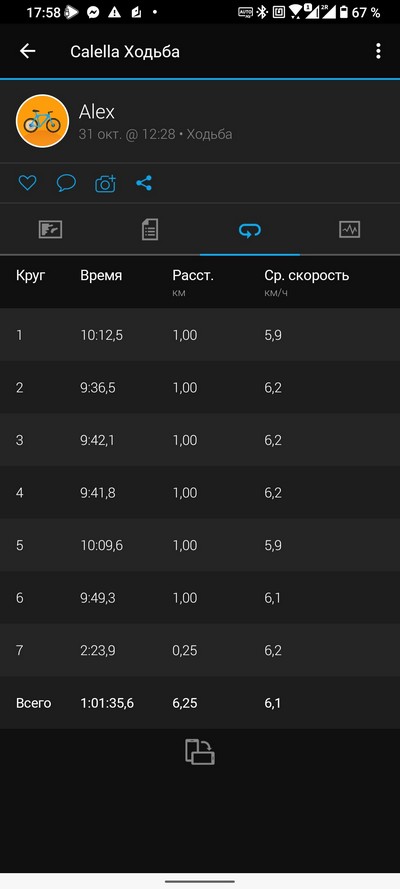Open comments with speech bubble icon
Image resolution: width=400 pixels, height=889 pixels.
pos(66,183)
